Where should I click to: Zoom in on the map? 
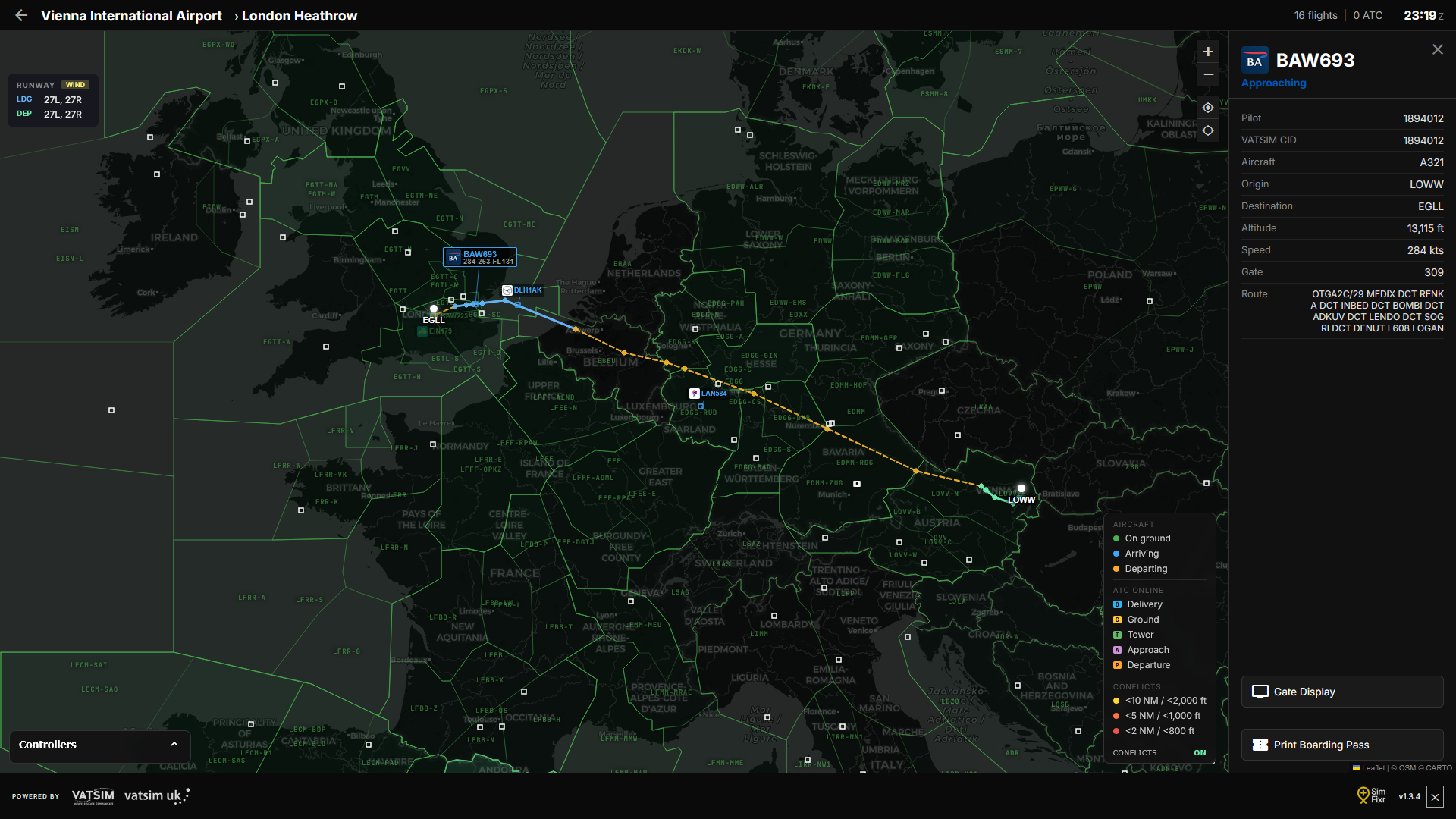(x=1208, y=52)
